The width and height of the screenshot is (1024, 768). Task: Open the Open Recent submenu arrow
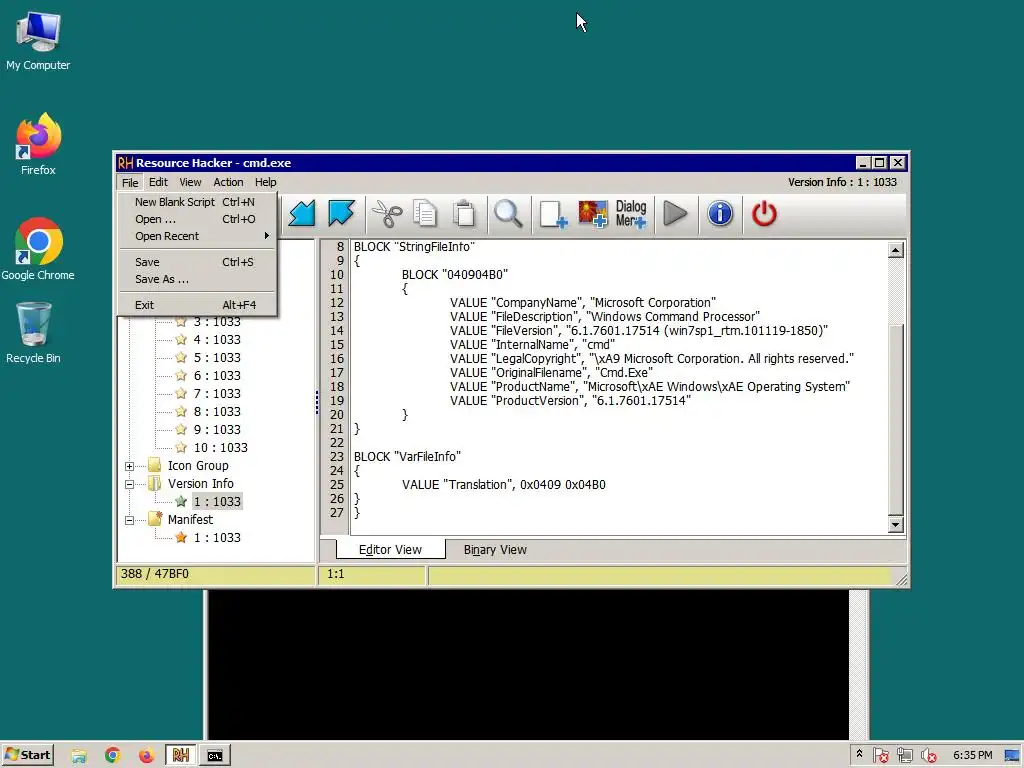click(x=266, y=236)
